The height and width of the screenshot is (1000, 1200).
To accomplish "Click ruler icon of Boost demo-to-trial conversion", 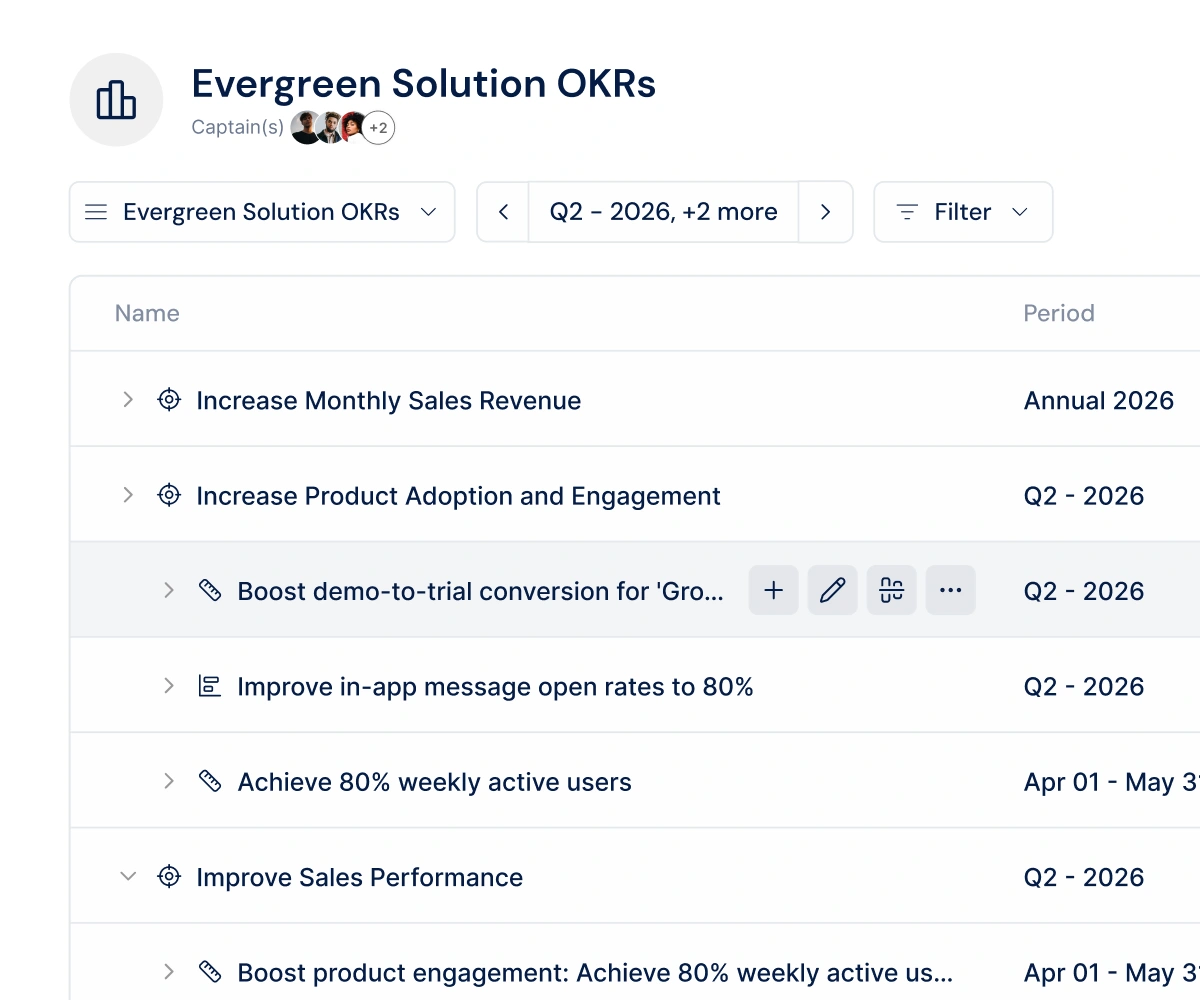I will pyautogui.click(x=210, y=590).
